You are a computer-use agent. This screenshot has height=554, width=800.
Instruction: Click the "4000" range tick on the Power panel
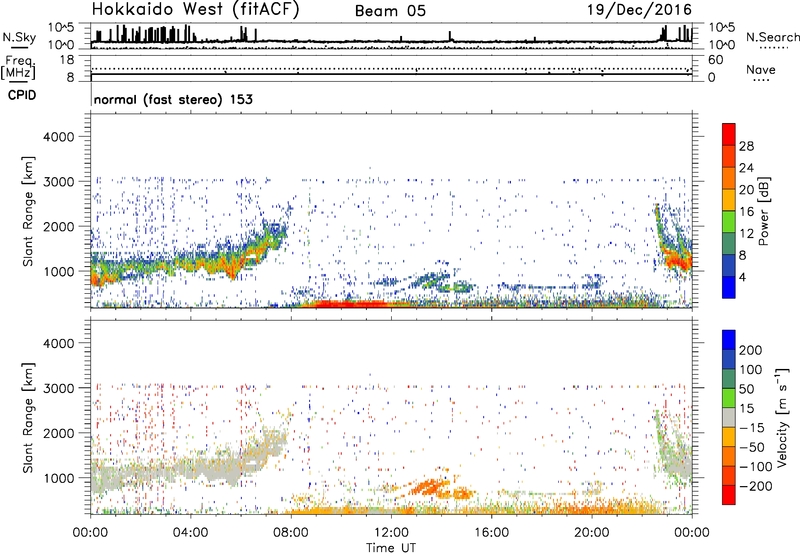(x=59, y=137)
